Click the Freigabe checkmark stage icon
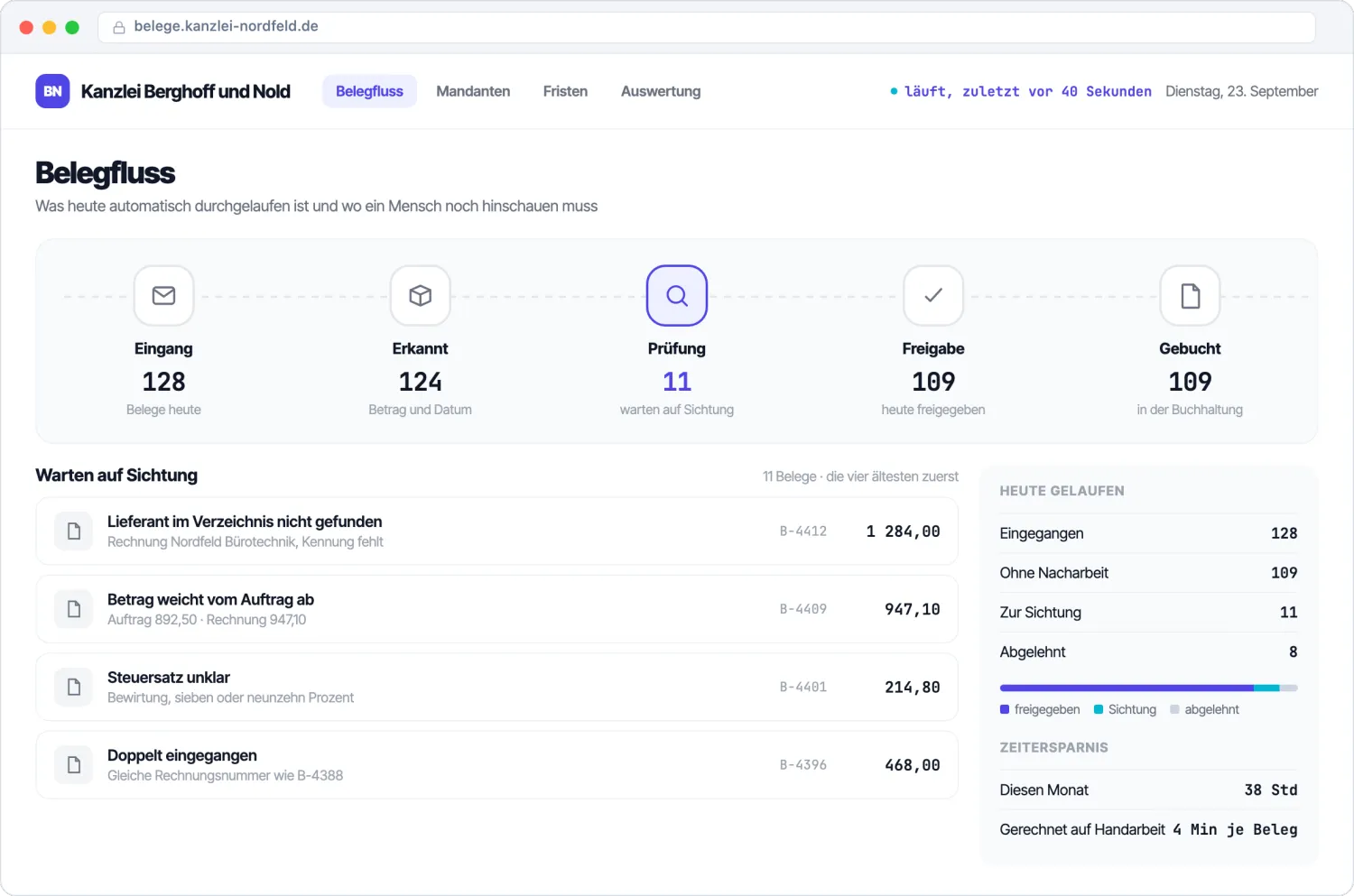Viewport: 1354px width, 896px height. tap(933, 295)
